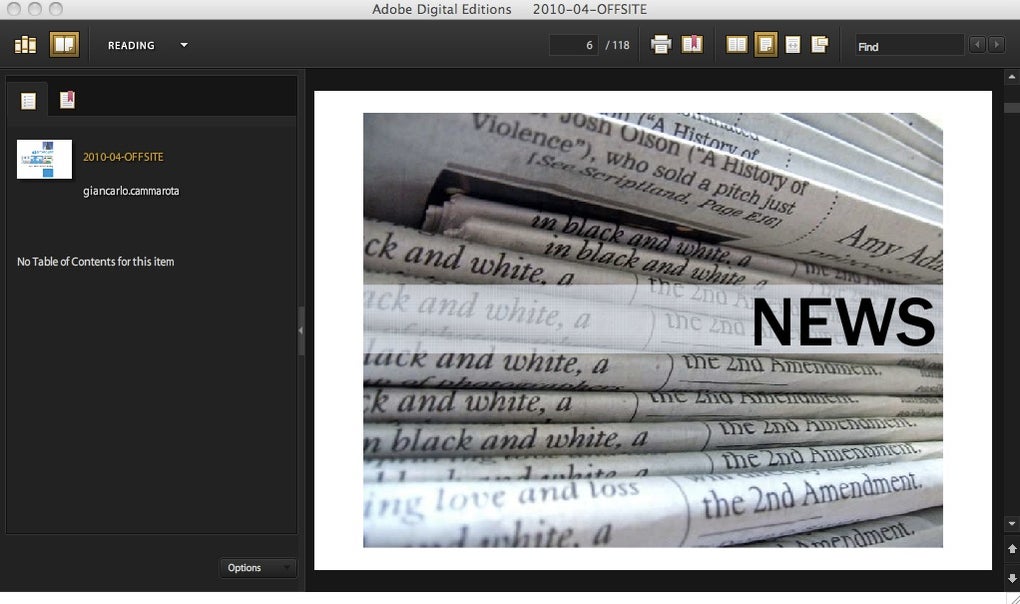The image size is (1020, 604).
Task: Open the READING dropdown arrow
Action: tap(184, 45)
